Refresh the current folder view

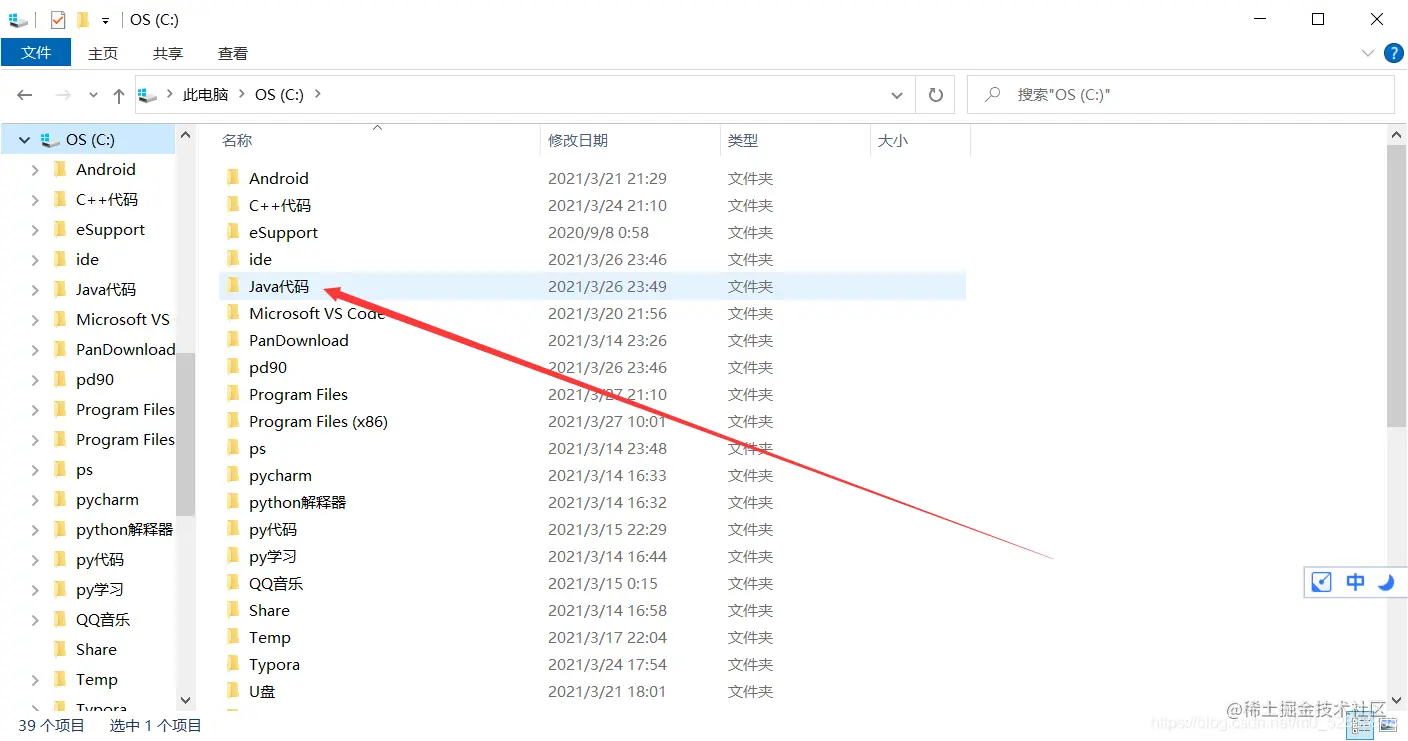click(x=936, y=95)
